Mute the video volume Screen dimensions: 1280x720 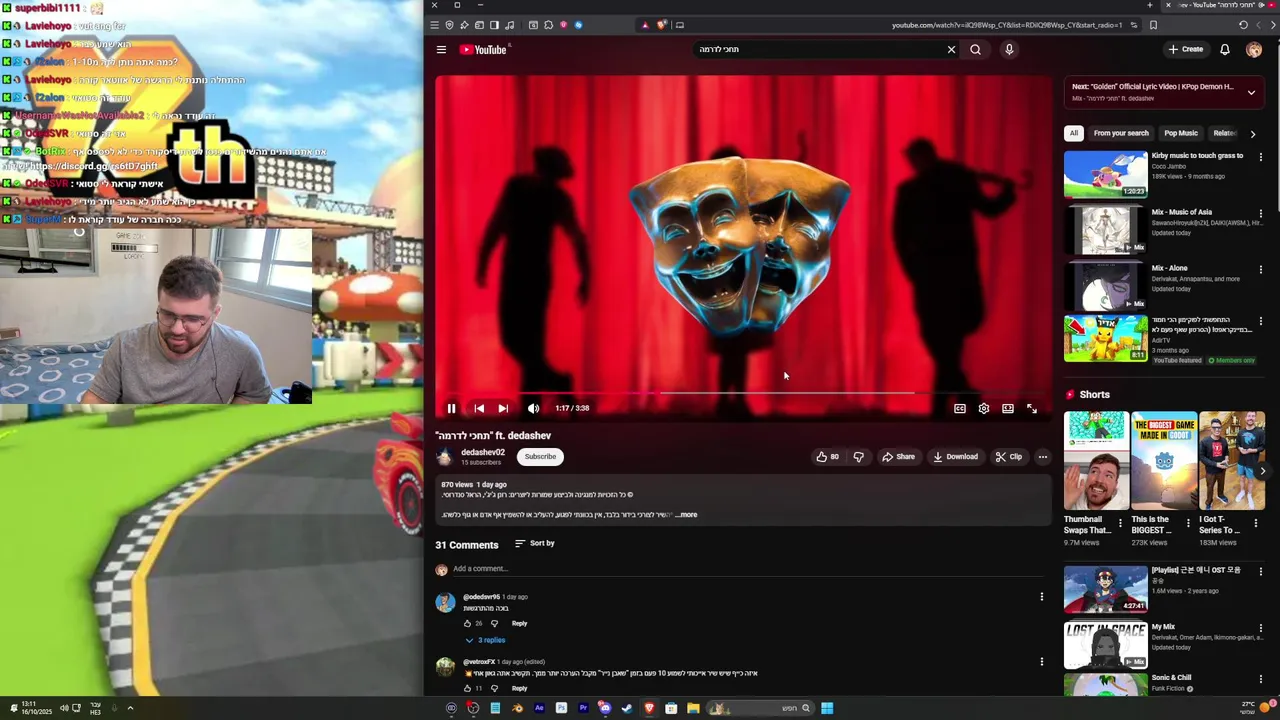[x=533, y=408]
